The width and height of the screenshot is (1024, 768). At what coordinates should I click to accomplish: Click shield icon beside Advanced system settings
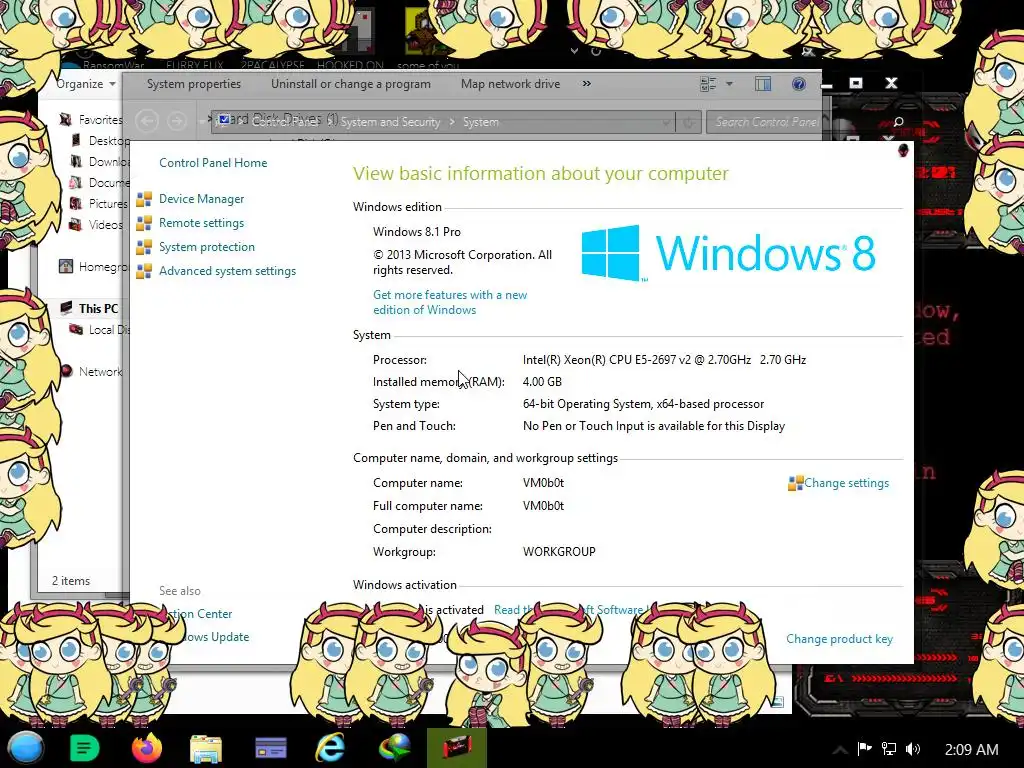coord(144,271)
